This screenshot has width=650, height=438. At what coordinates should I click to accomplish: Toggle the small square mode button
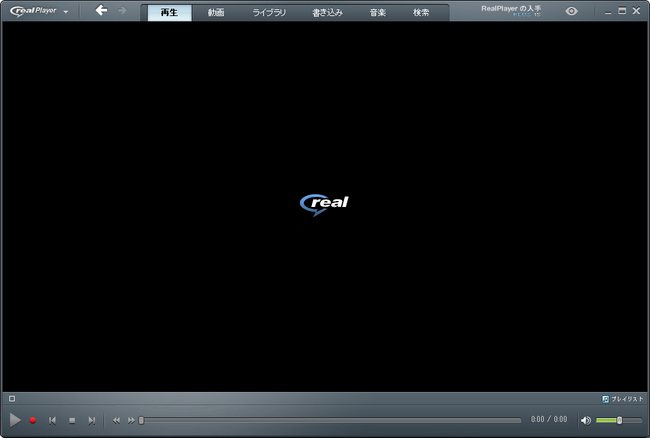tap(12, 399)
